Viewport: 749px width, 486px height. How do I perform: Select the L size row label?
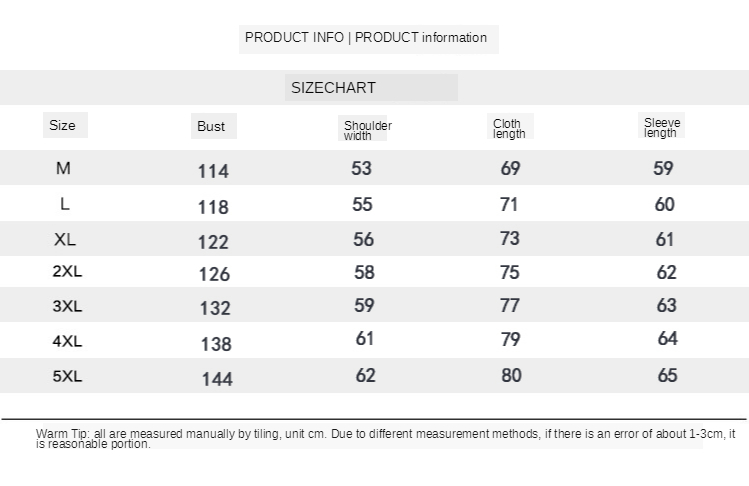point(64,204)
